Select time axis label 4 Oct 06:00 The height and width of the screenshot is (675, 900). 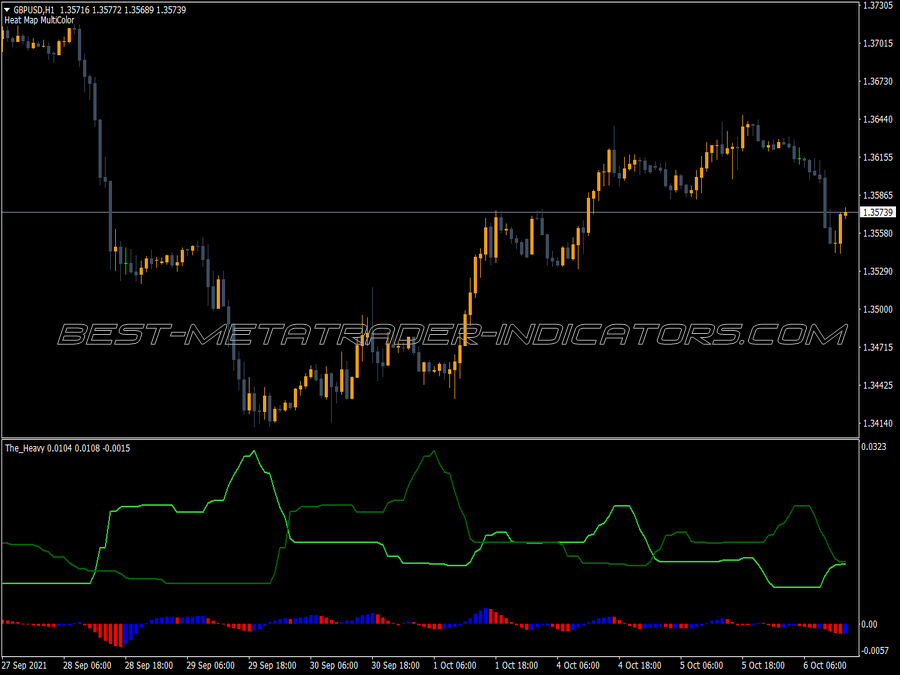[578, 665]
